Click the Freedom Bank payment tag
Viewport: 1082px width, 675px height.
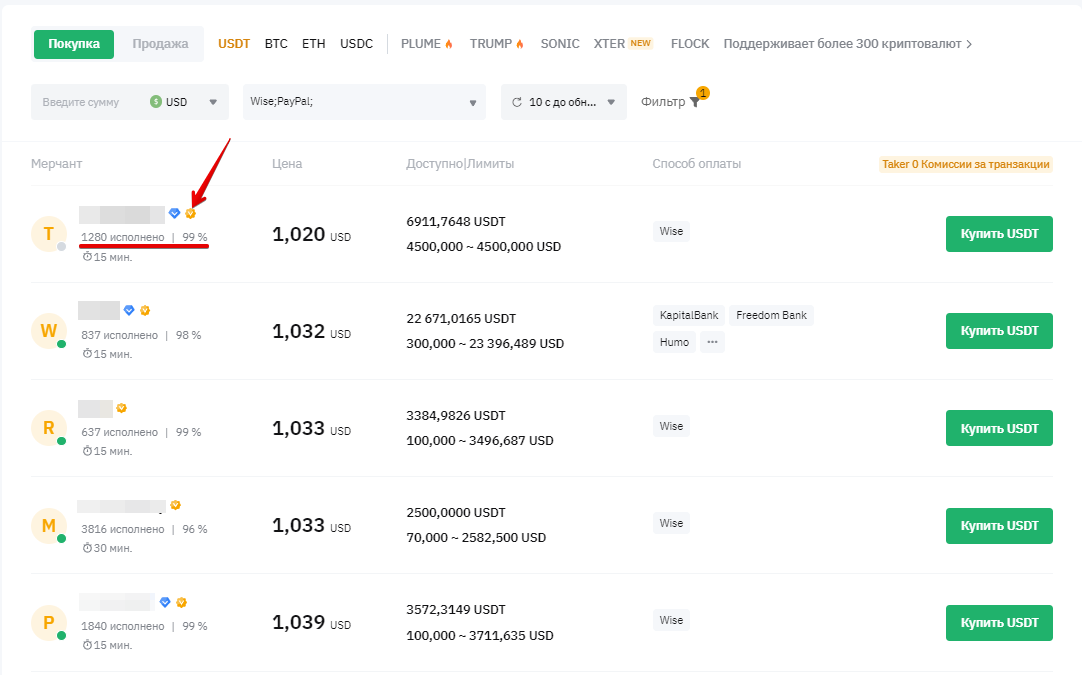(771, 315)
